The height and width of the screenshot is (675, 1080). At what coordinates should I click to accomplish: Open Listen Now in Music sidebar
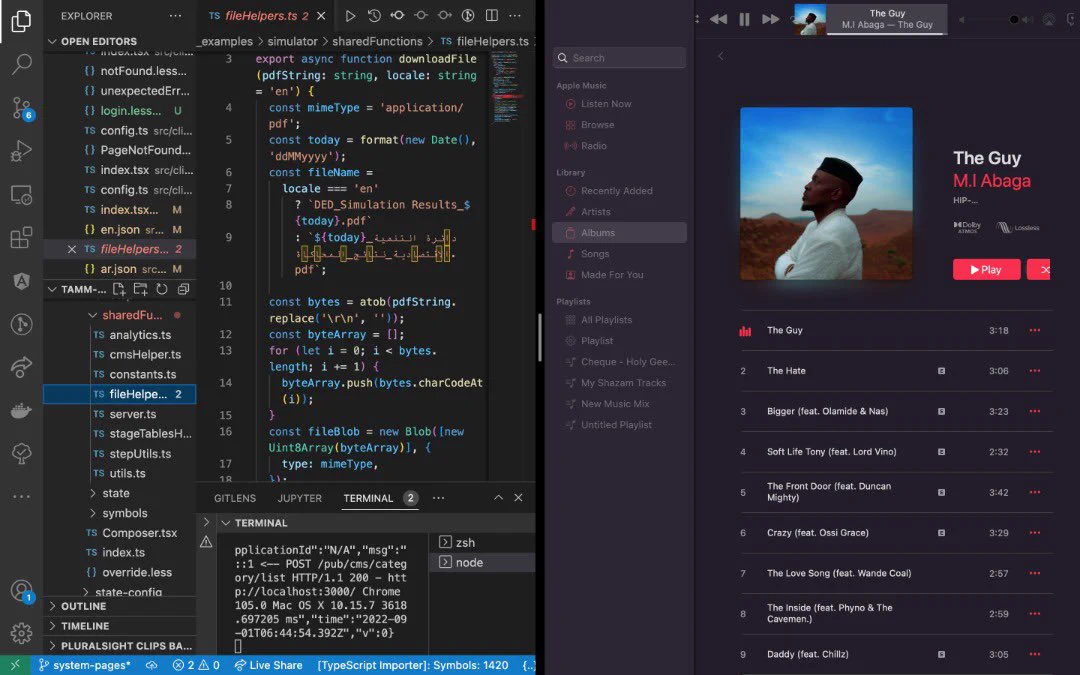pyautogui.click(x=606, y=104)
